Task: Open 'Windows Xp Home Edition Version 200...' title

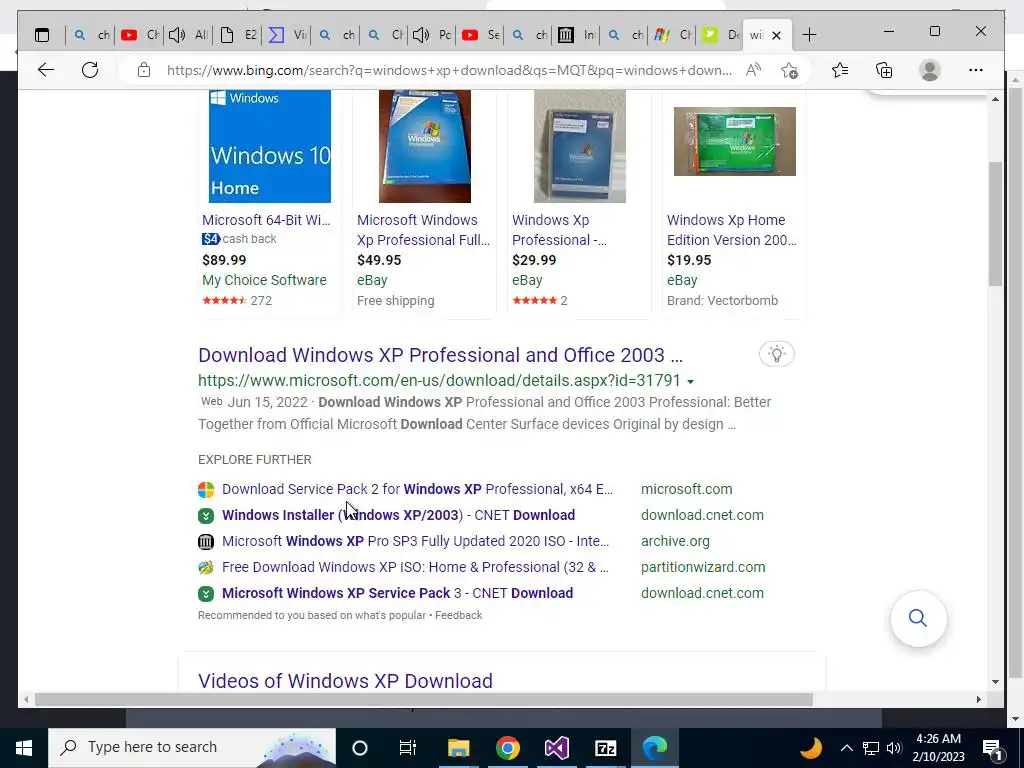Action: [731, 230]
